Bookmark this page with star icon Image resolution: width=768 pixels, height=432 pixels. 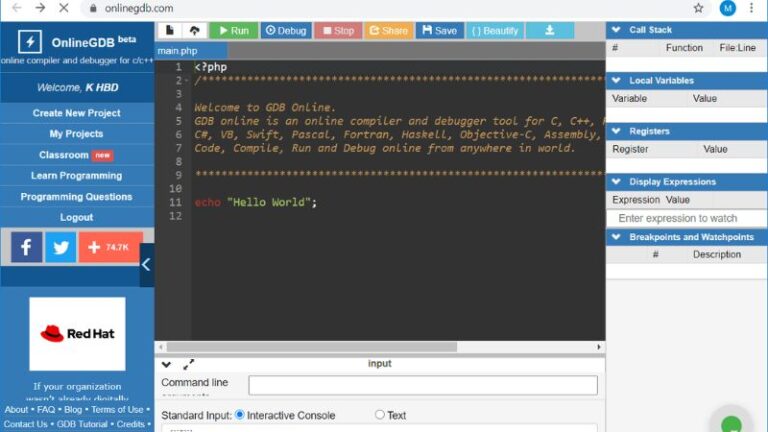point(698,8)
